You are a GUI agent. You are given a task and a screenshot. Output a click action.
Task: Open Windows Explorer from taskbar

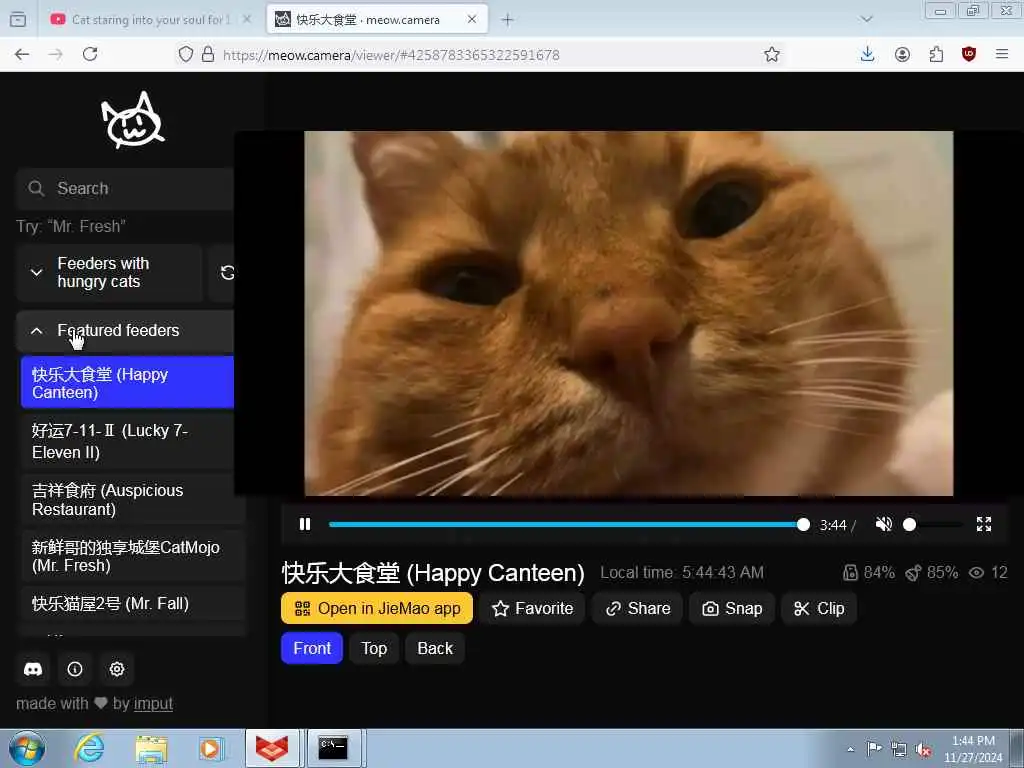pos(151,748)
